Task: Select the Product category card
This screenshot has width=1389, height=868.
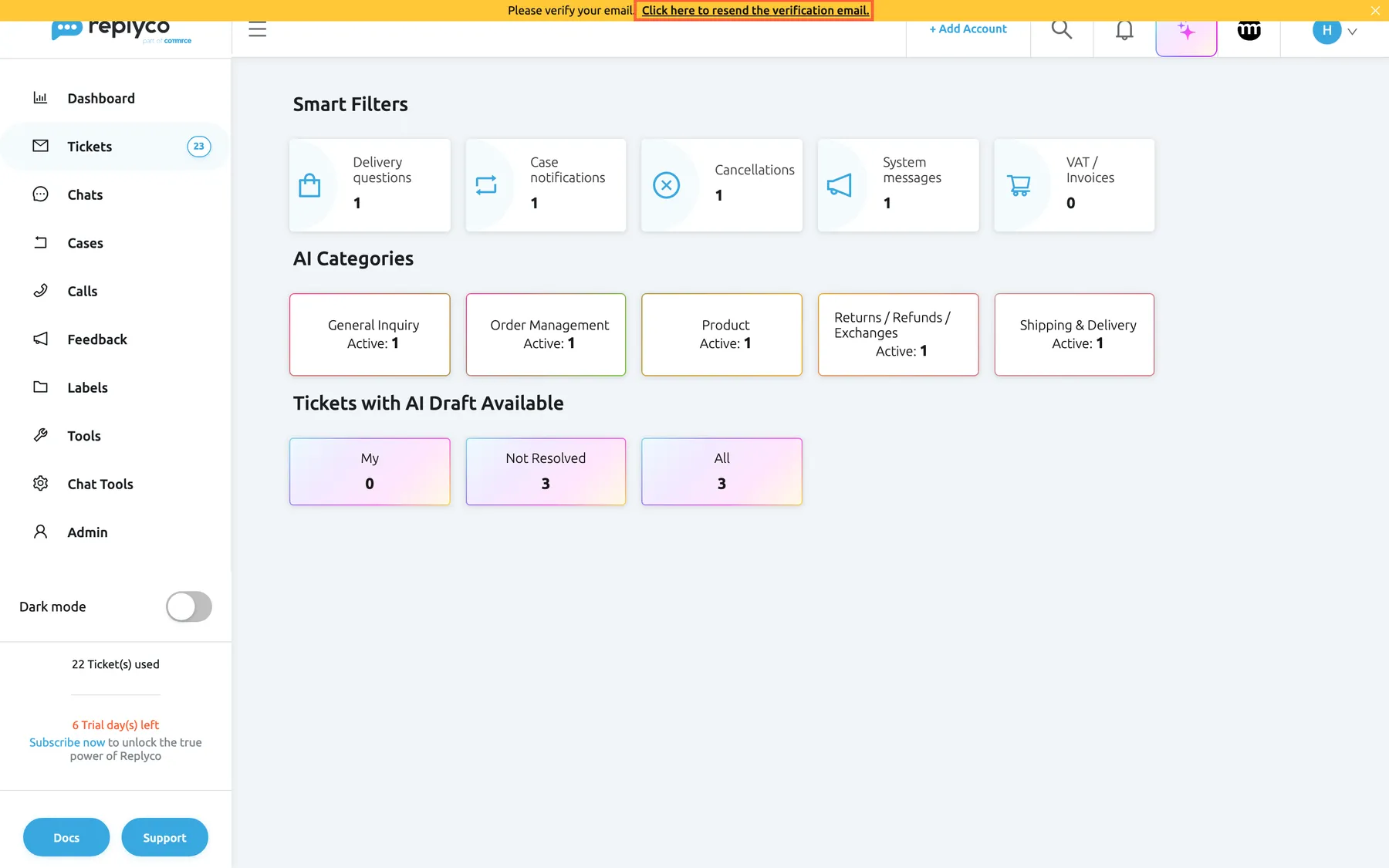Action: coord(722,335)
